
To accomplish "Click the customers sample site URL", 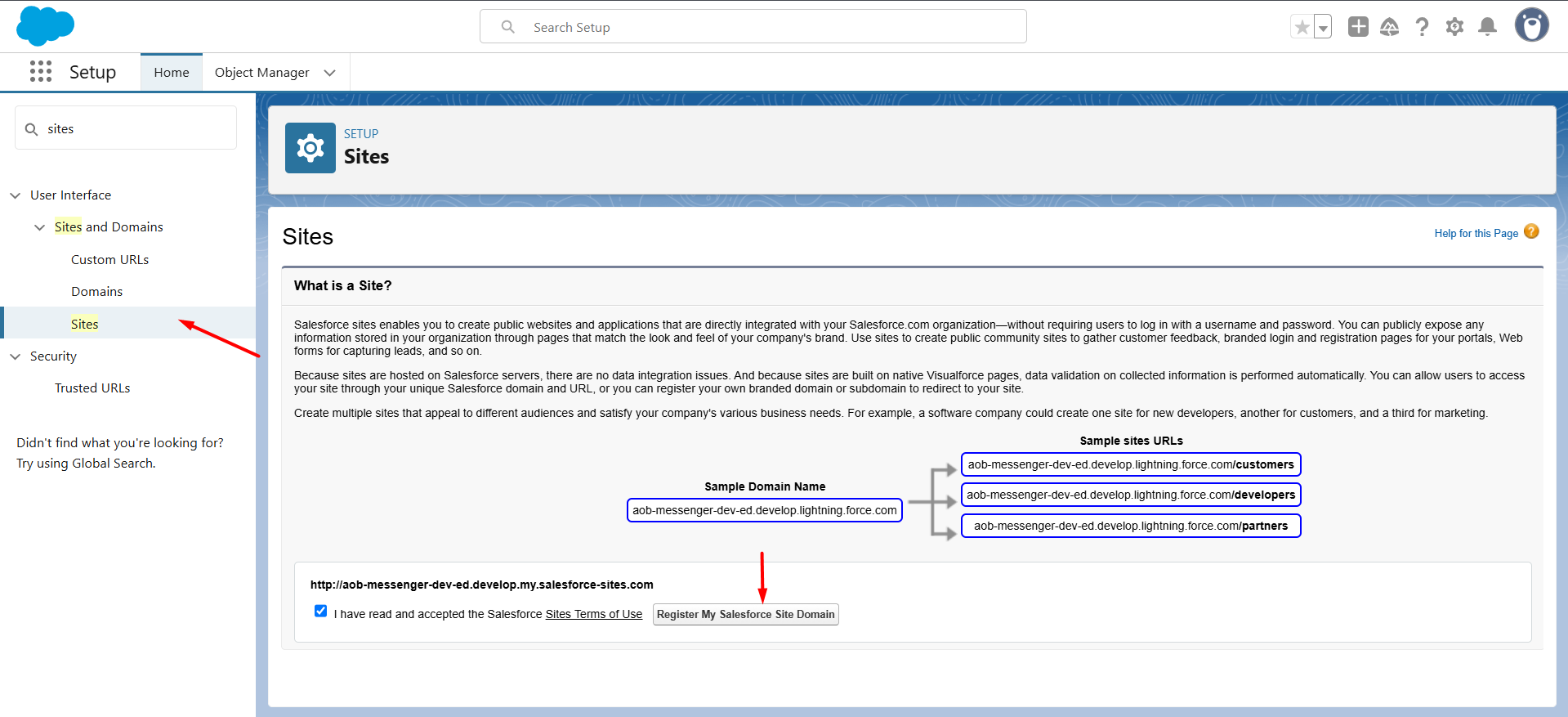I will [1131, 464].
